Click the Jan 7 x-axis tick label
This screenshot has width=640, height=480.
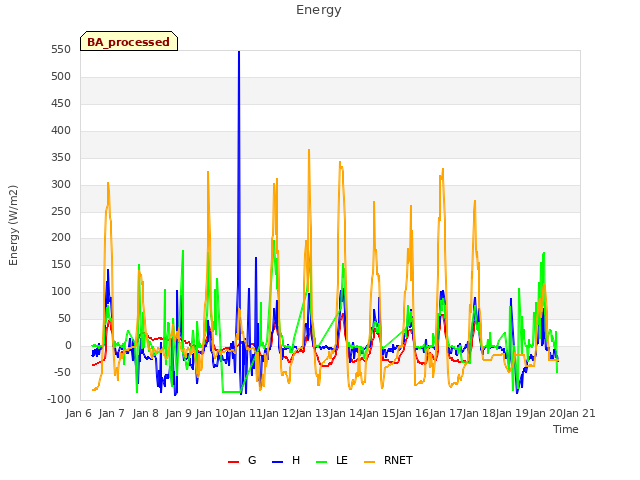[112, 413]
